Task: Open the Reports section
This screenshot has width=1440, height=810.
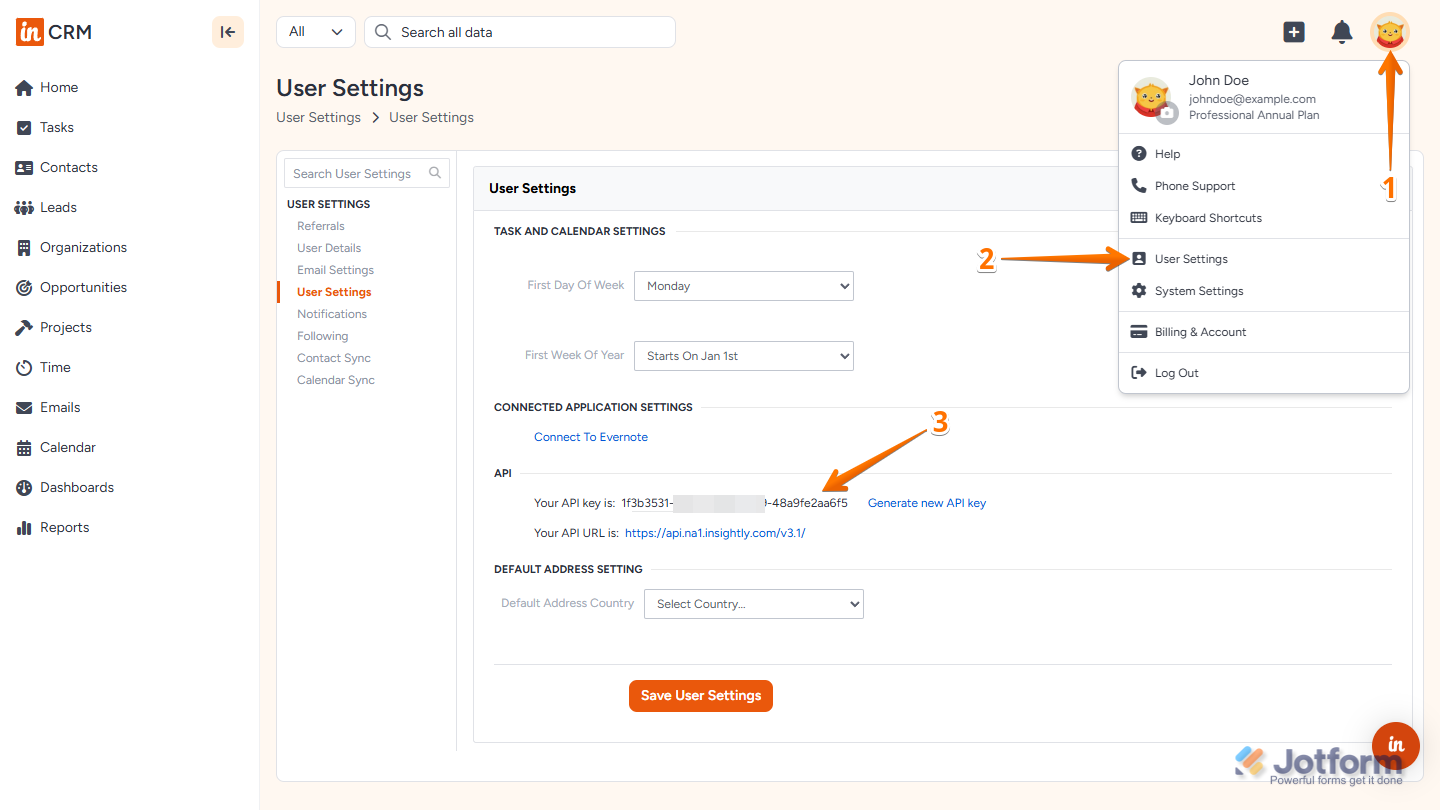Action: (63, 527)
